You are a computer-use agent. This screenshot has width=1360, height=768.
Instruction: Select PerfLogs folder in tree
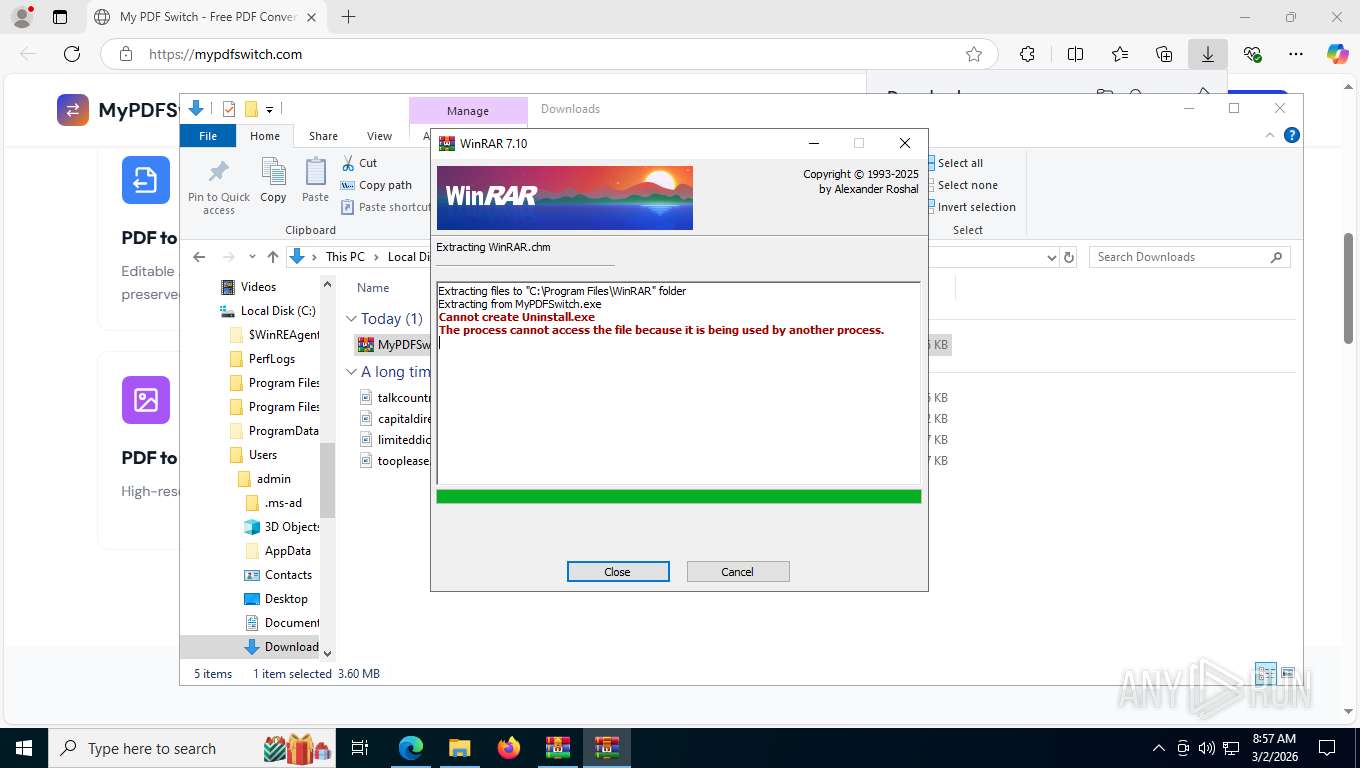[262, 359]
